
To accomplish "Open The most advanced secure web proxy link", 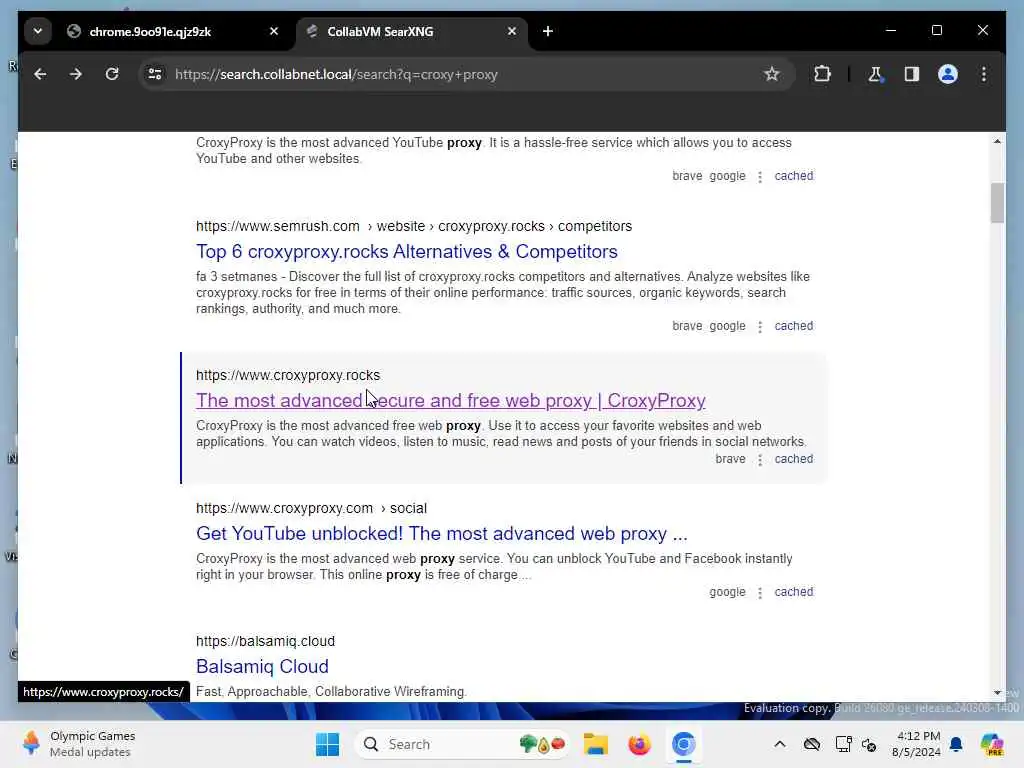I will (451, 400).
